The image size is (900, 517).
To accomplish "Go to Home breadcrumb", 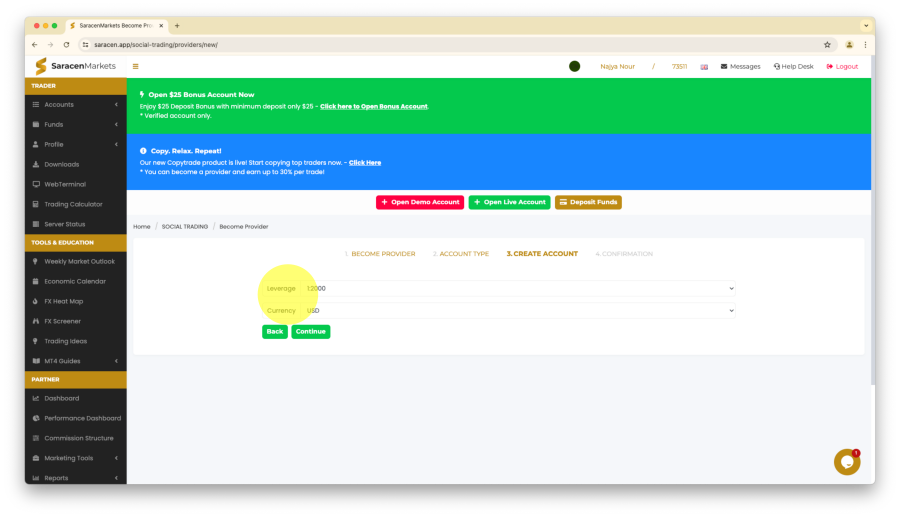I will (142, 227).
